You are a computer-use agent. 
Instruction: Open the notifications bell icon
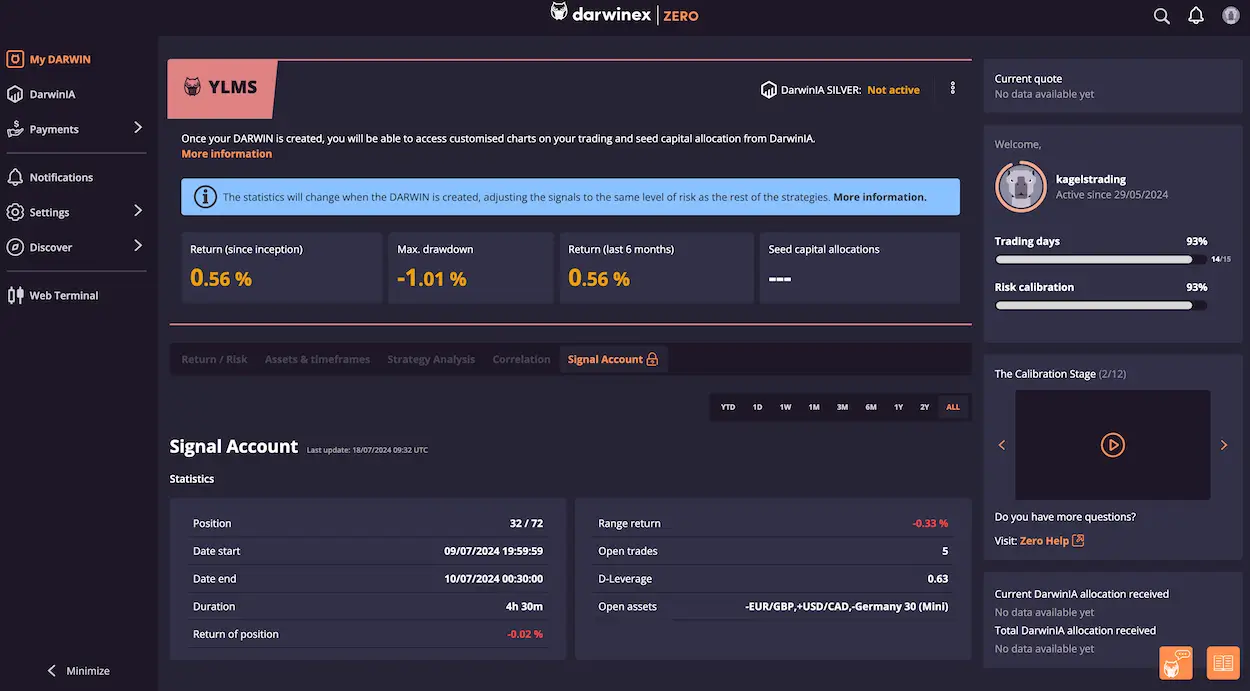pyautogui.click(x=1195, y=16)
